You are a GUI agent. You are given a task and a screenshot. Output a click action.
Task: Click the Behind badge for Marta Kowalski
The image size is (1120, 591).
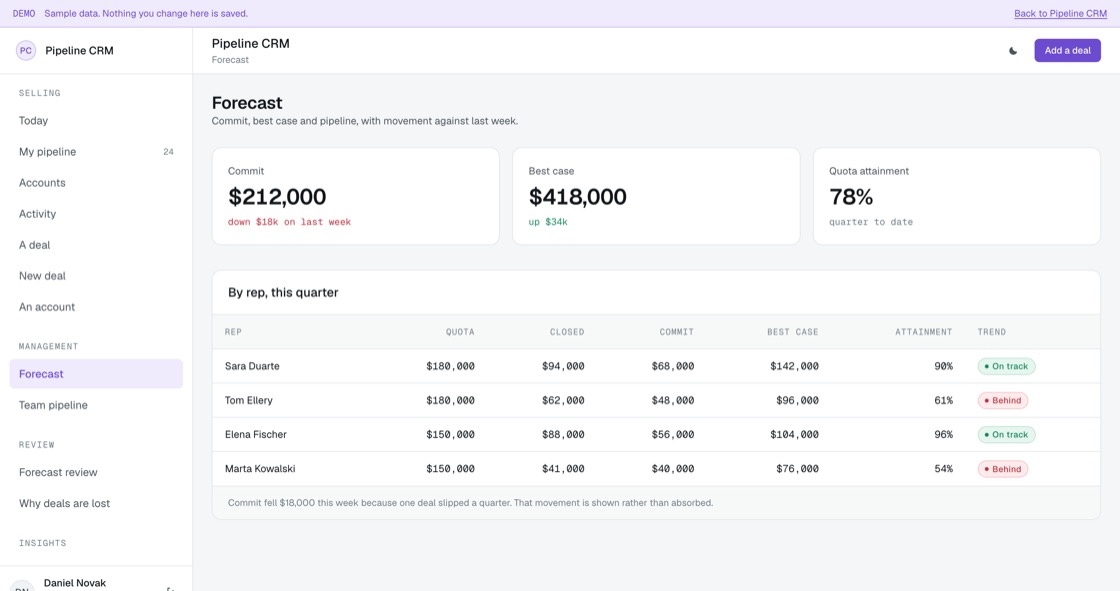(x=1002, y=469)
